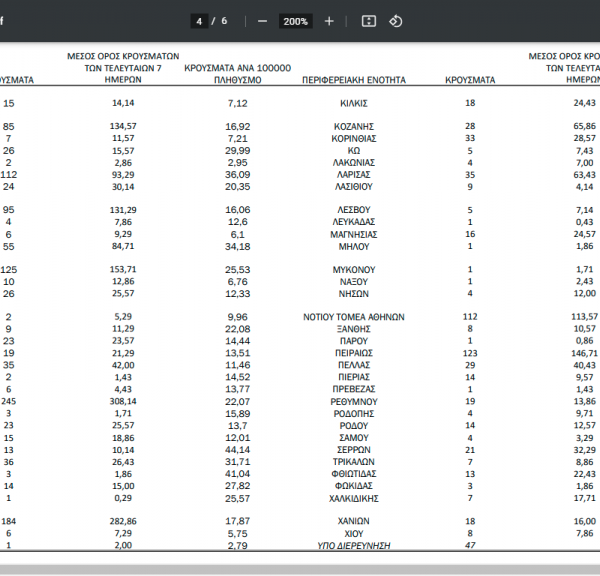Select the ΚΙΛΚΙΣ row label
Viewport: 600px width, 576px height.
coord(354,103)
